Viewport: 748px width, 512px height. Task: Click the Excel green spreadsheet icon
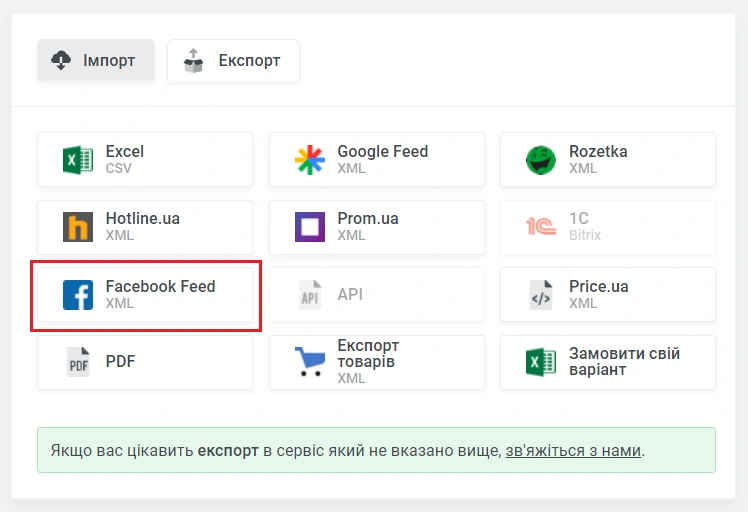[78, 160]
